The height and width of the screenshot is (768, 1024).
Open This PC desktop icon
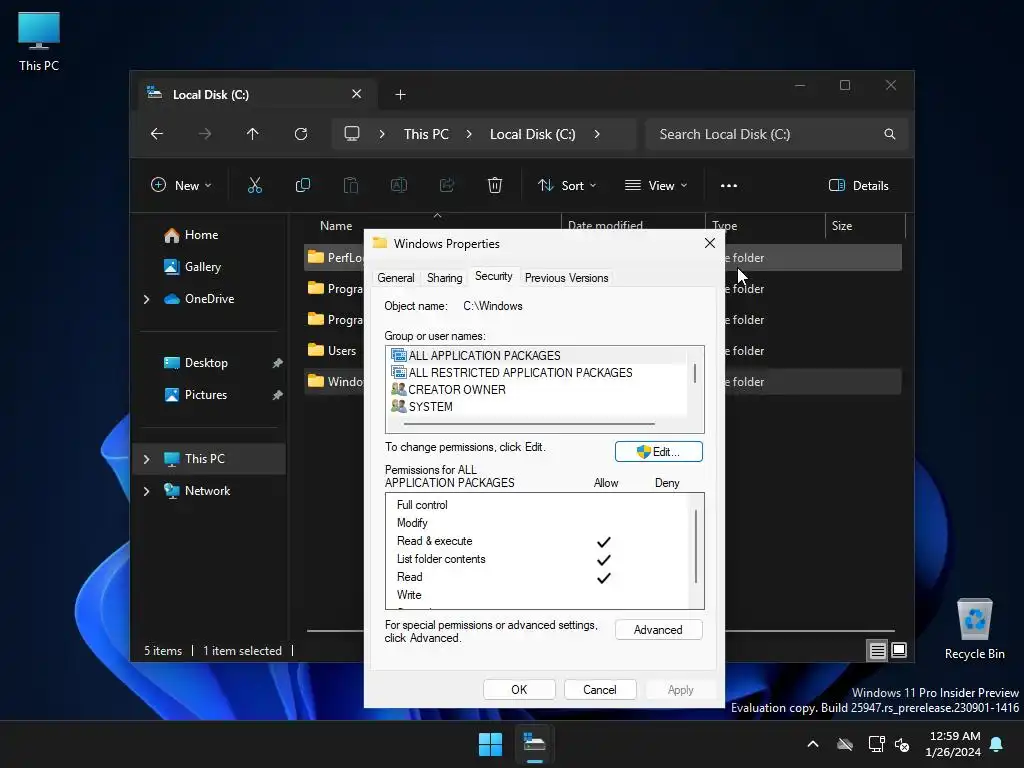click(39, 42)
